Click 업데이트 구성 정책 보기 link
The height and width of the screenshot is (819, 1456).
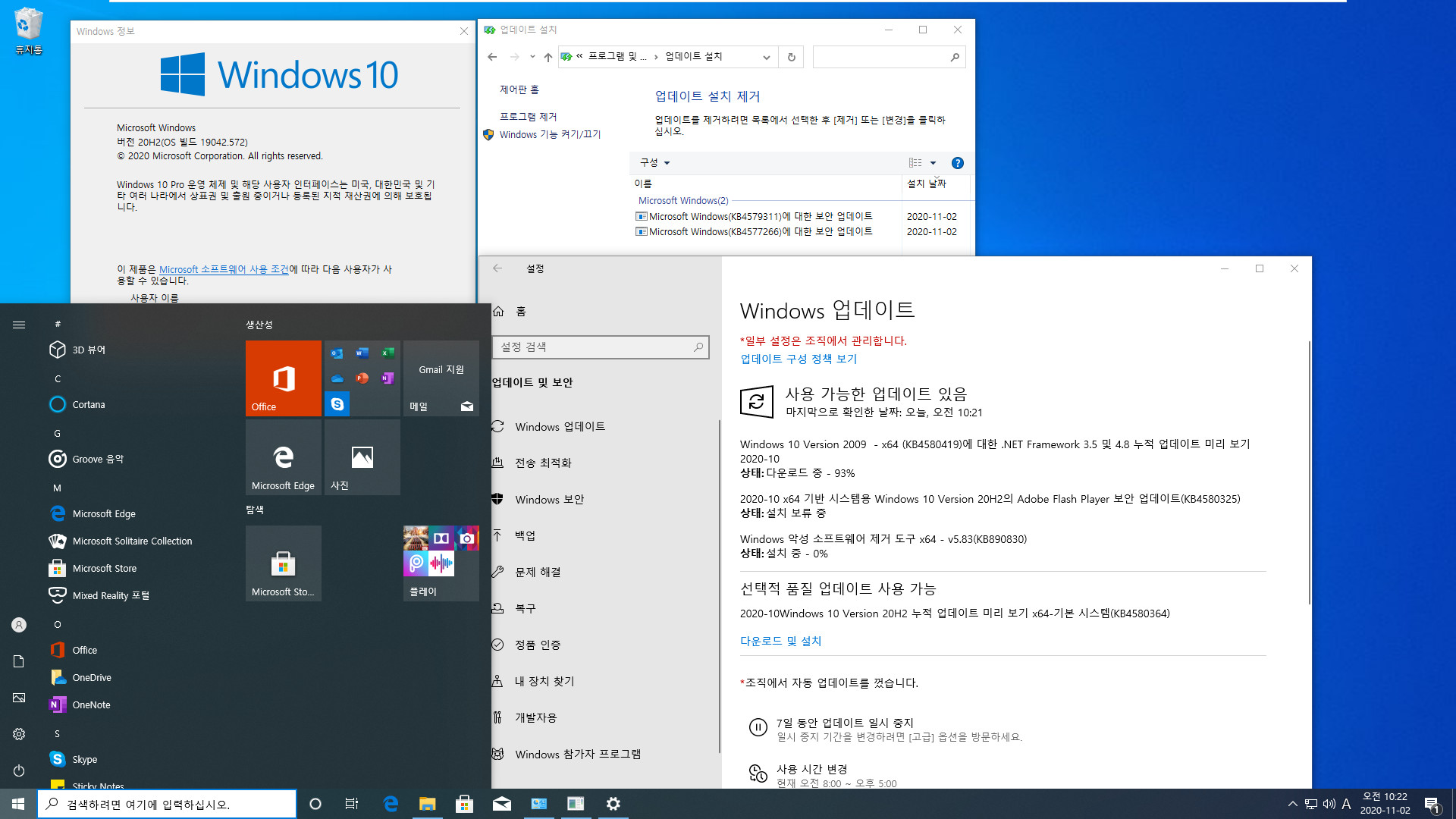tap(799, 358)
